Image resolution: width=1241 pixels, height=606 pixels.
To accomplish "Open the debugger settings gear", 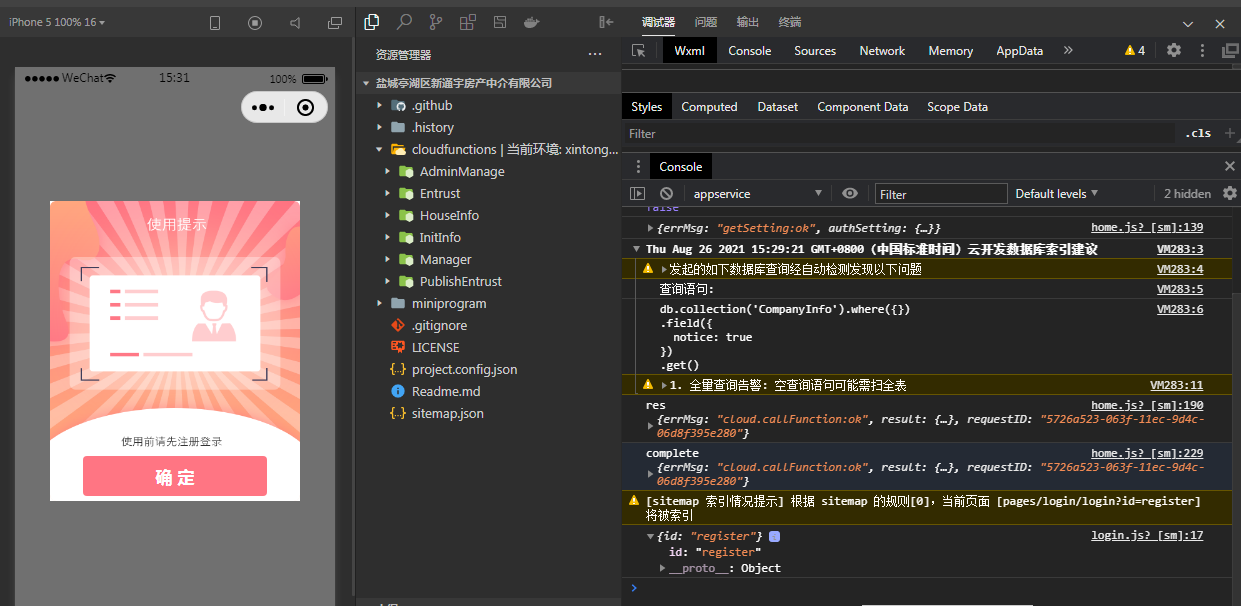I will [1174, 50].
